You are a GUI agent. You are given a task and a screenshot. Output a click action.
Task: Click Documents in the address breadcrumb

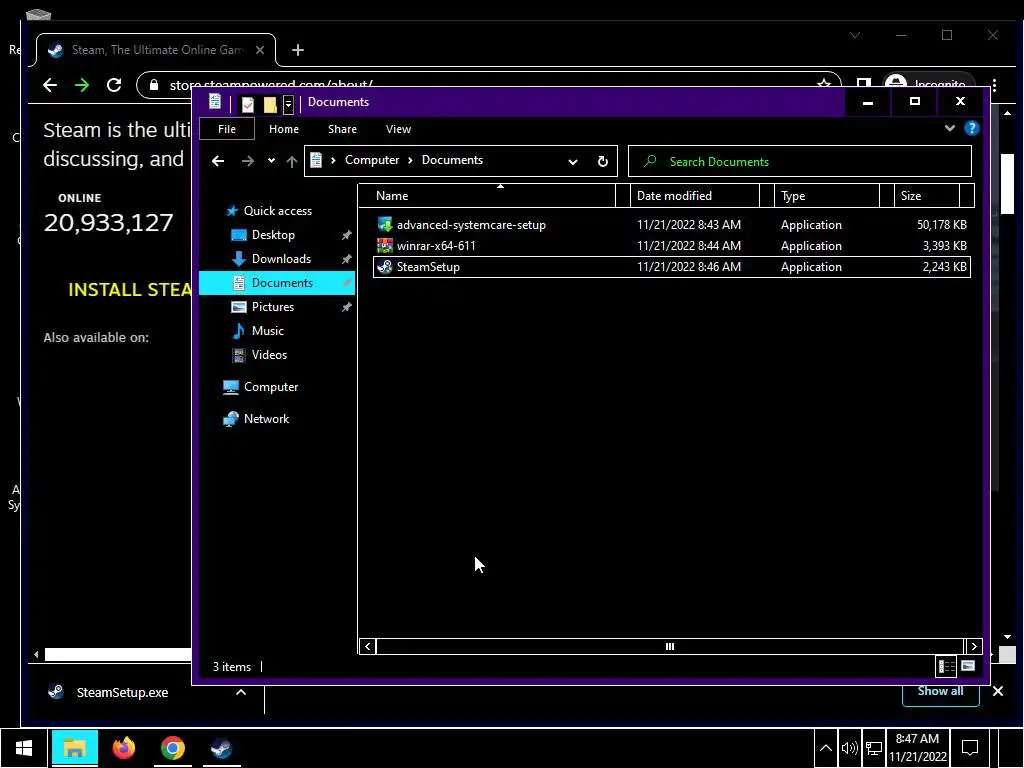[x=452, y=160]
